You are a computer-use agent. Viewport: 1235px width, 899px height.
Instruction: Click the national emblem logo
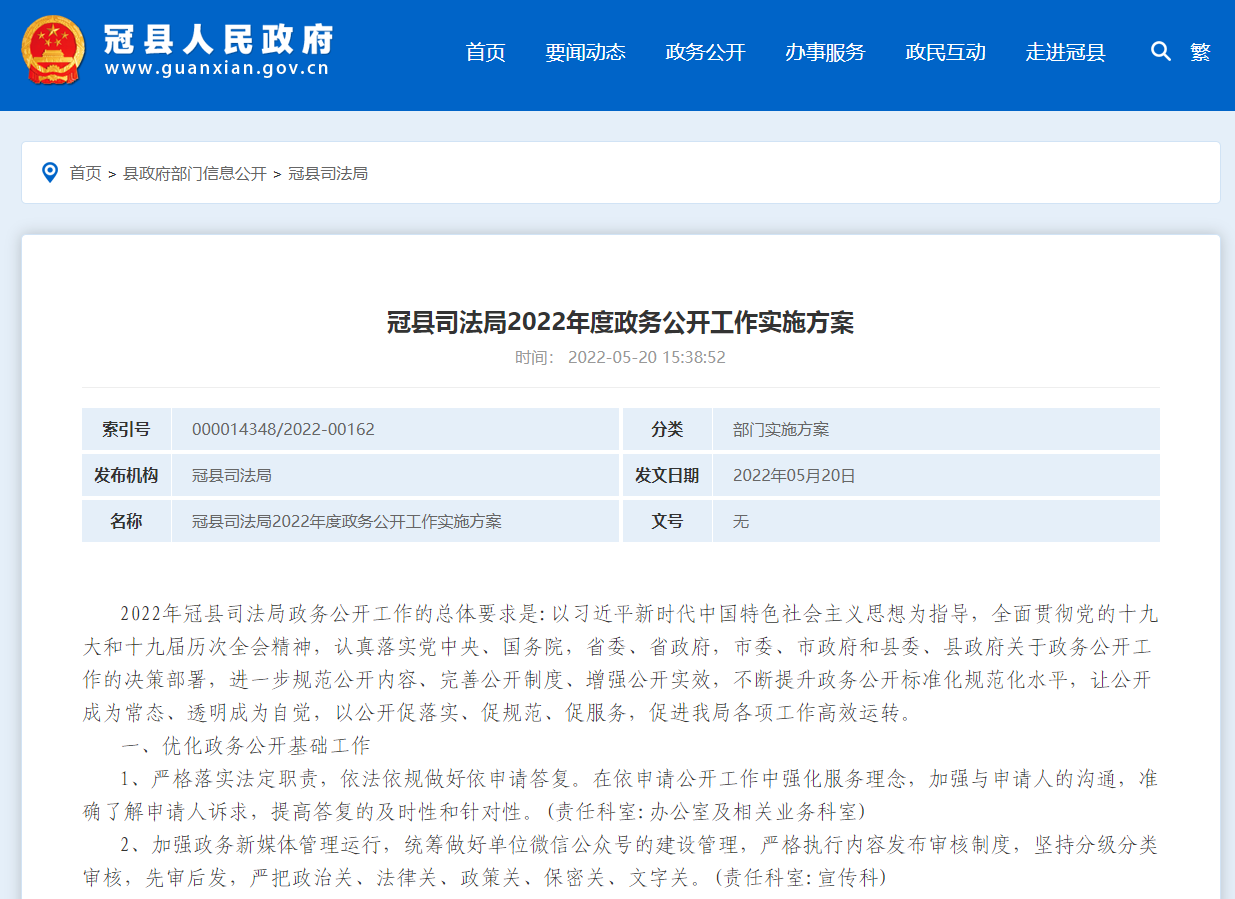pyautogui.click(x=53, y=50)
